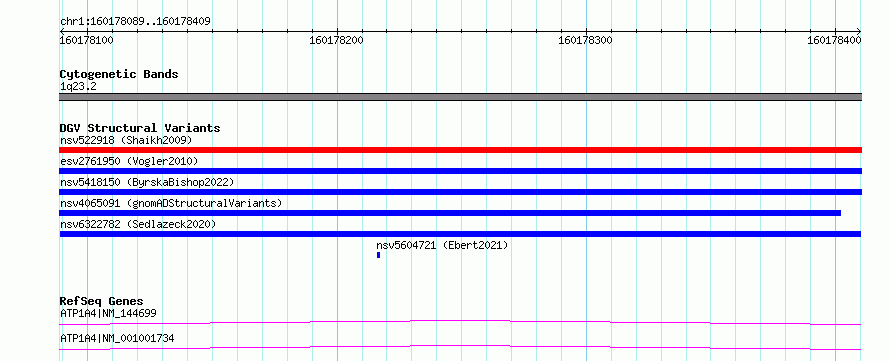
Task: Click the 160178400 ruler tick label
Action: click(834, 40)
